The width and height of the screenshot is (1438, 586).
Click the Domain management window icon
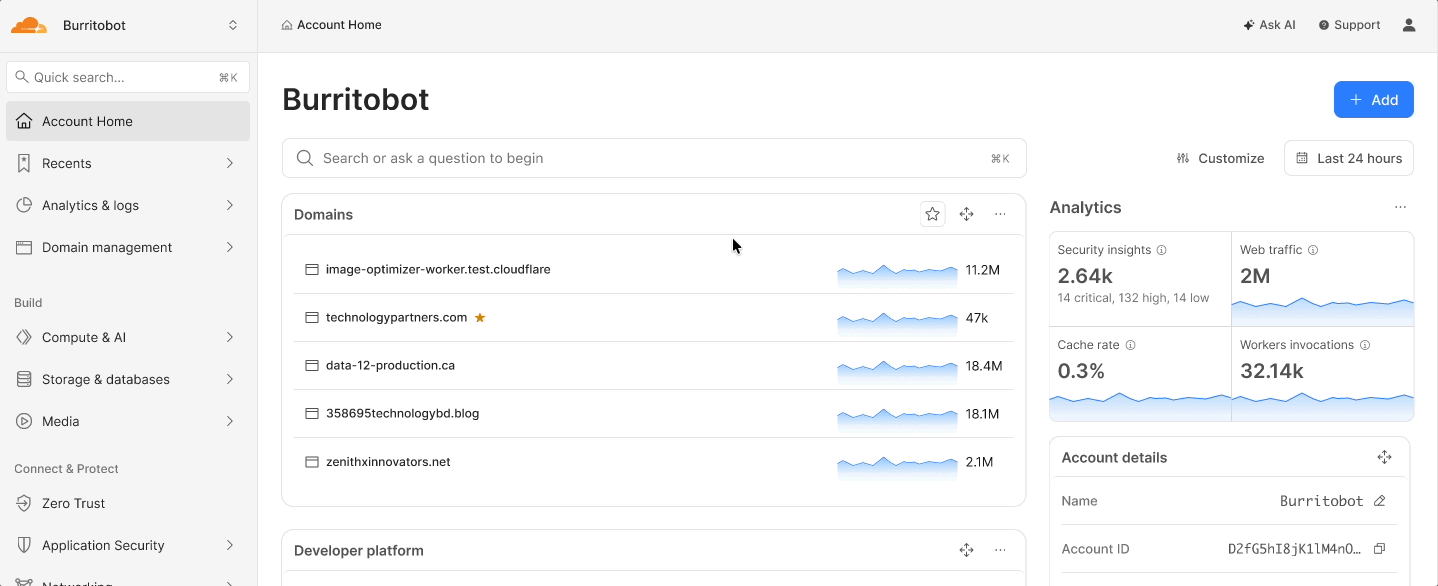[x=24, y=247]
